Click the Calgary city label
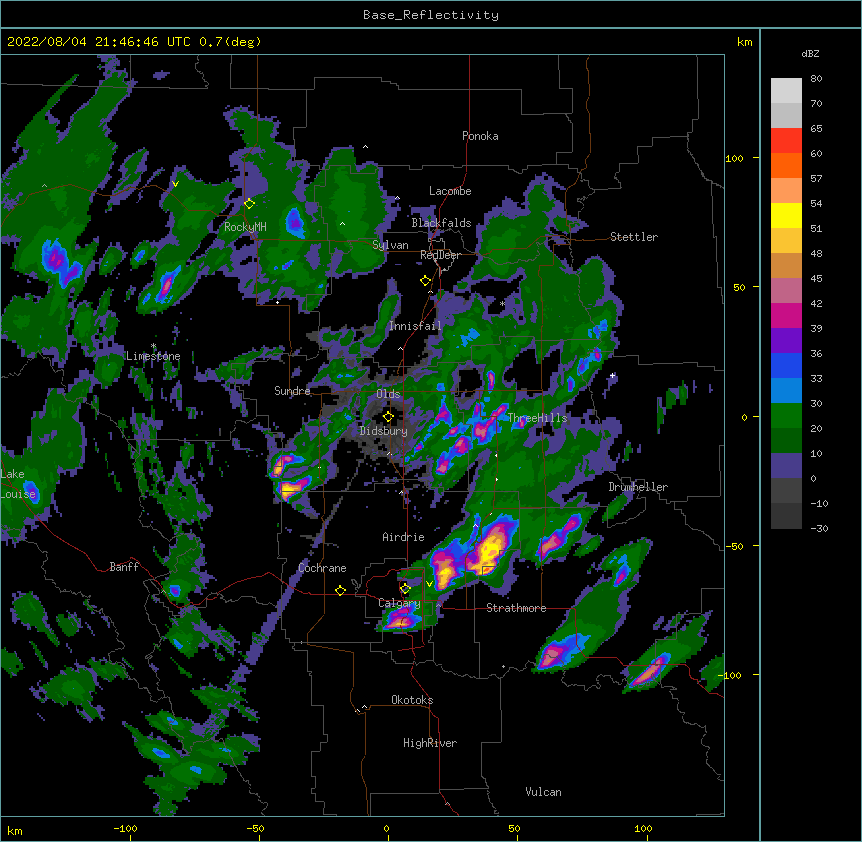Screen dimensions: 862x842 tap(399, 603)
